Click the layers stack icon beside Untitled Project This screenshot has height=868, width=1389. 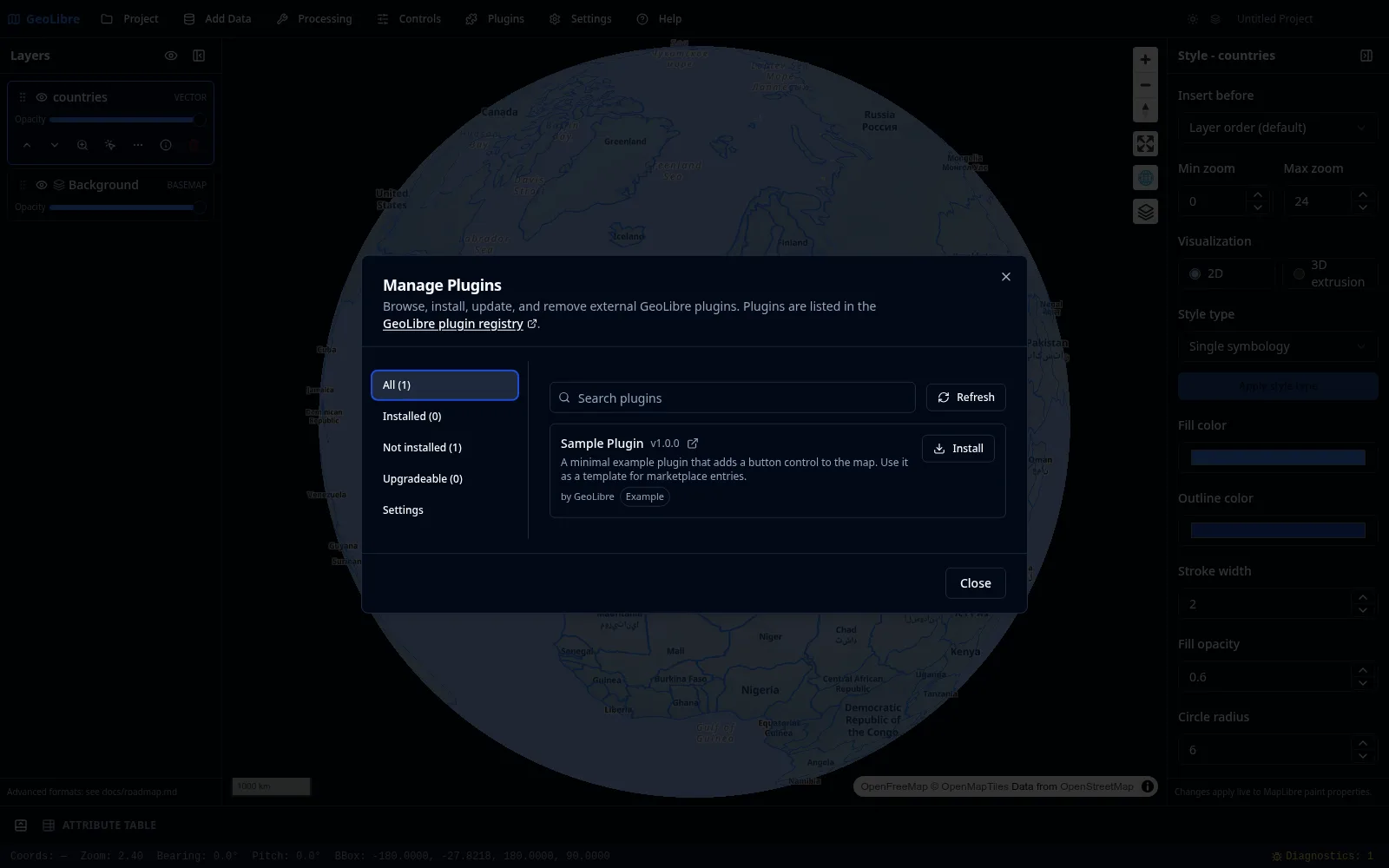1215,19
